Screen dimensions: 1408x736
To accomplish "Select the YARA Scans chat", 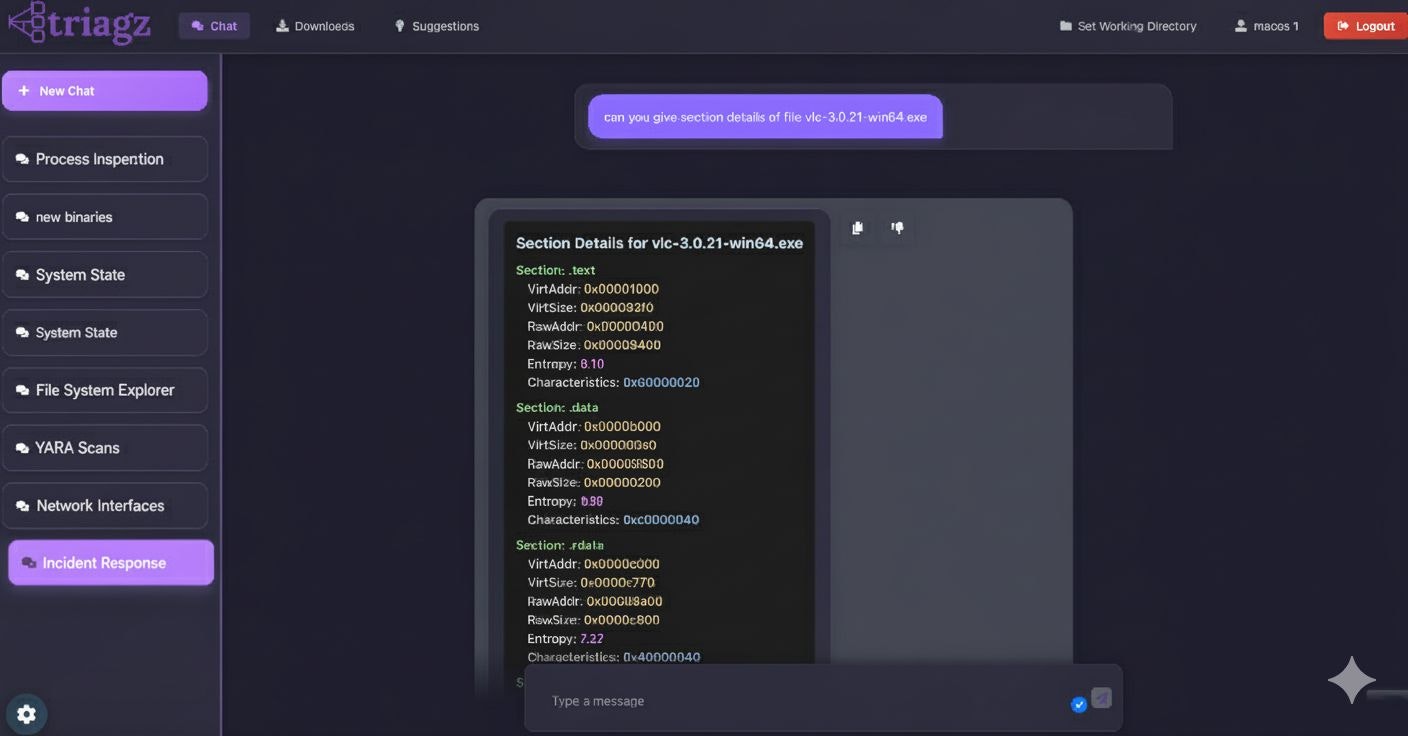I will [x=105, y=448].
